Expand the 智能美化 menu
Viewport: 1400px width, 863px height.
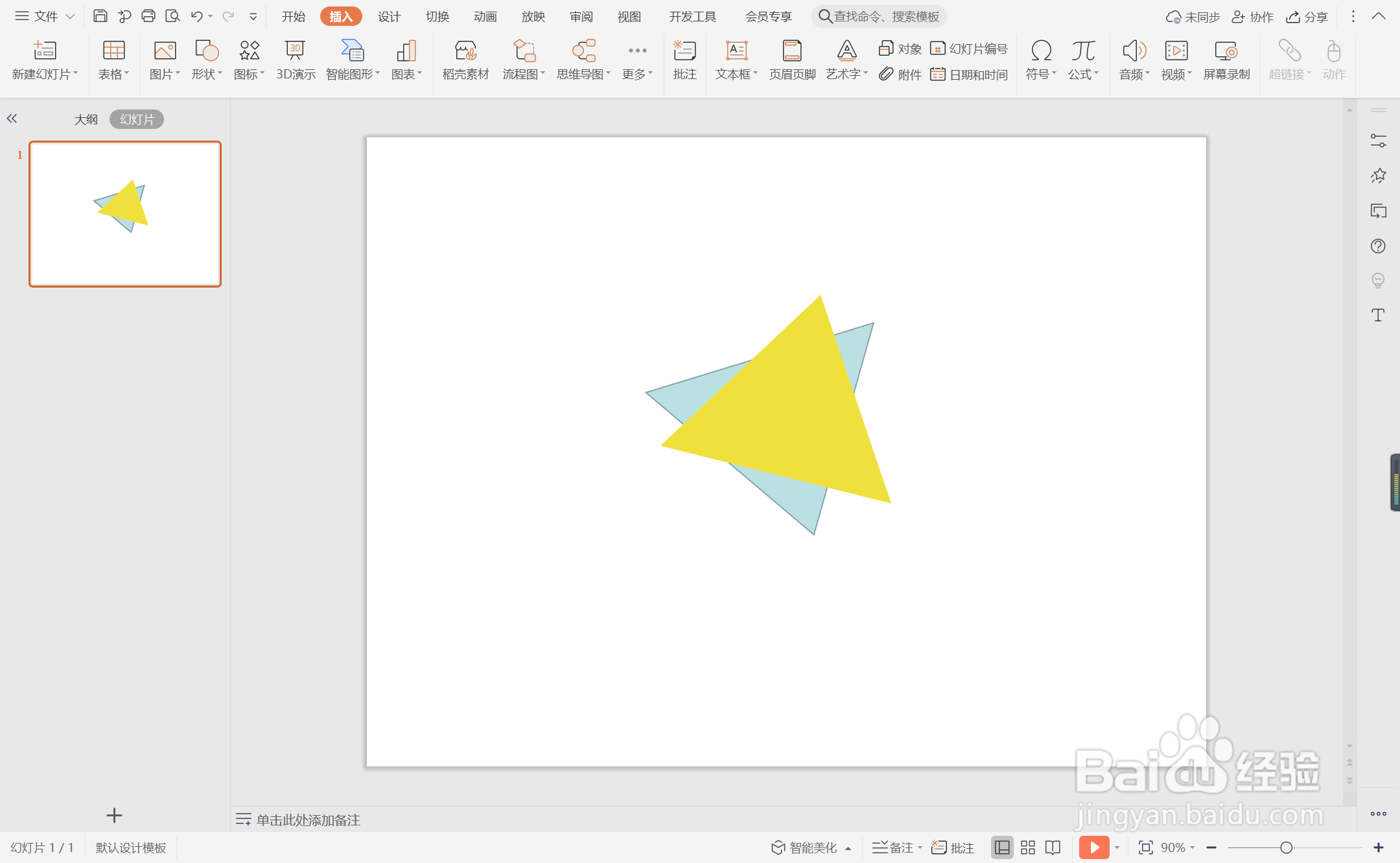tap(811, 847)
